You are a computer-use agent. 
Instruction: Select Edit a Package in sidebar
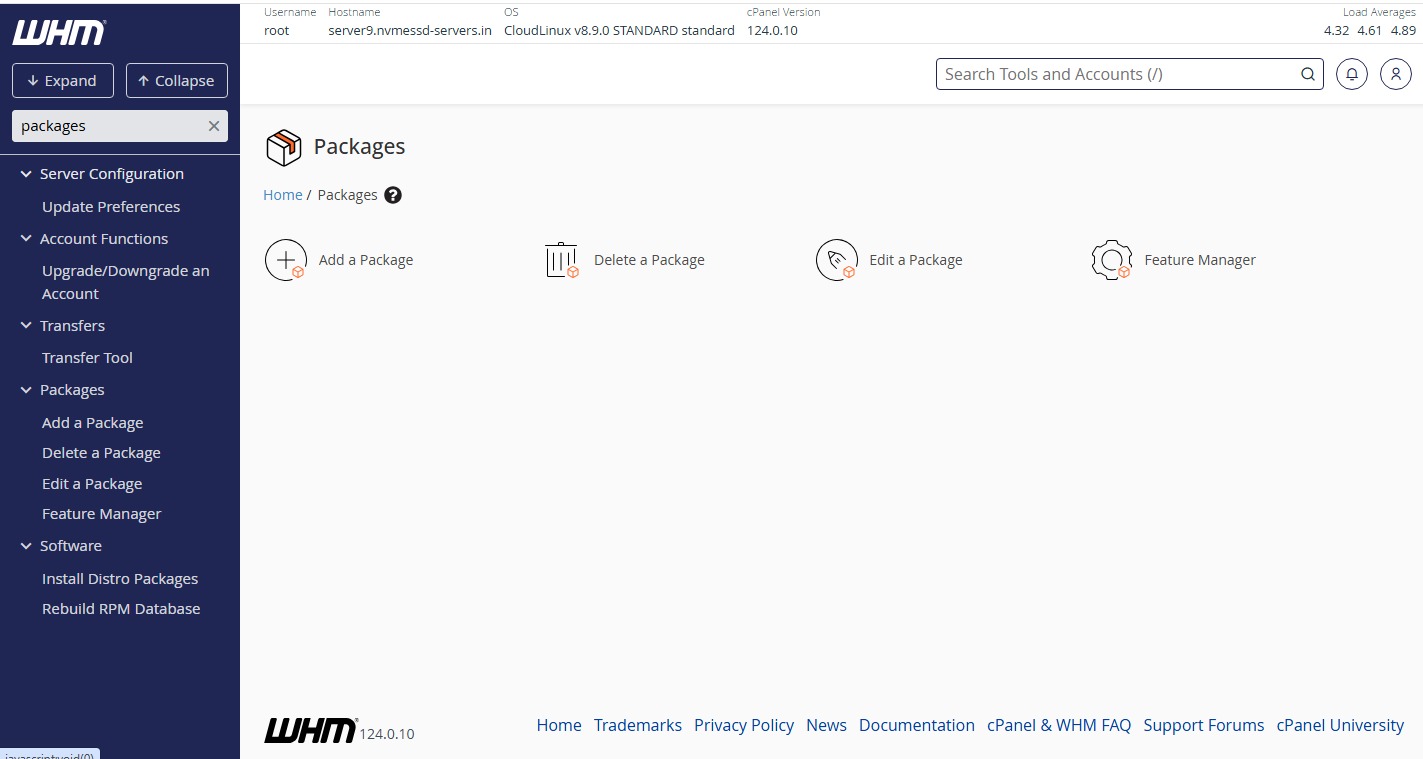click(92, 484)
